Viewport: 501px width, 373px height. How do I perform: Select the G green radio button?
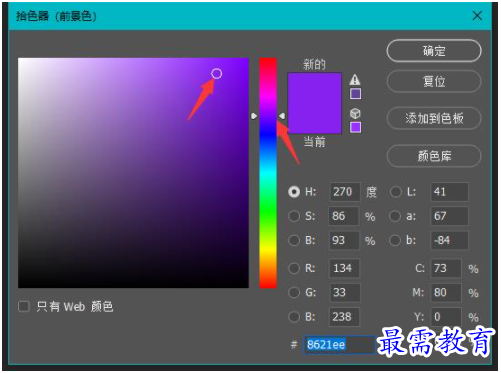point(294,292)
